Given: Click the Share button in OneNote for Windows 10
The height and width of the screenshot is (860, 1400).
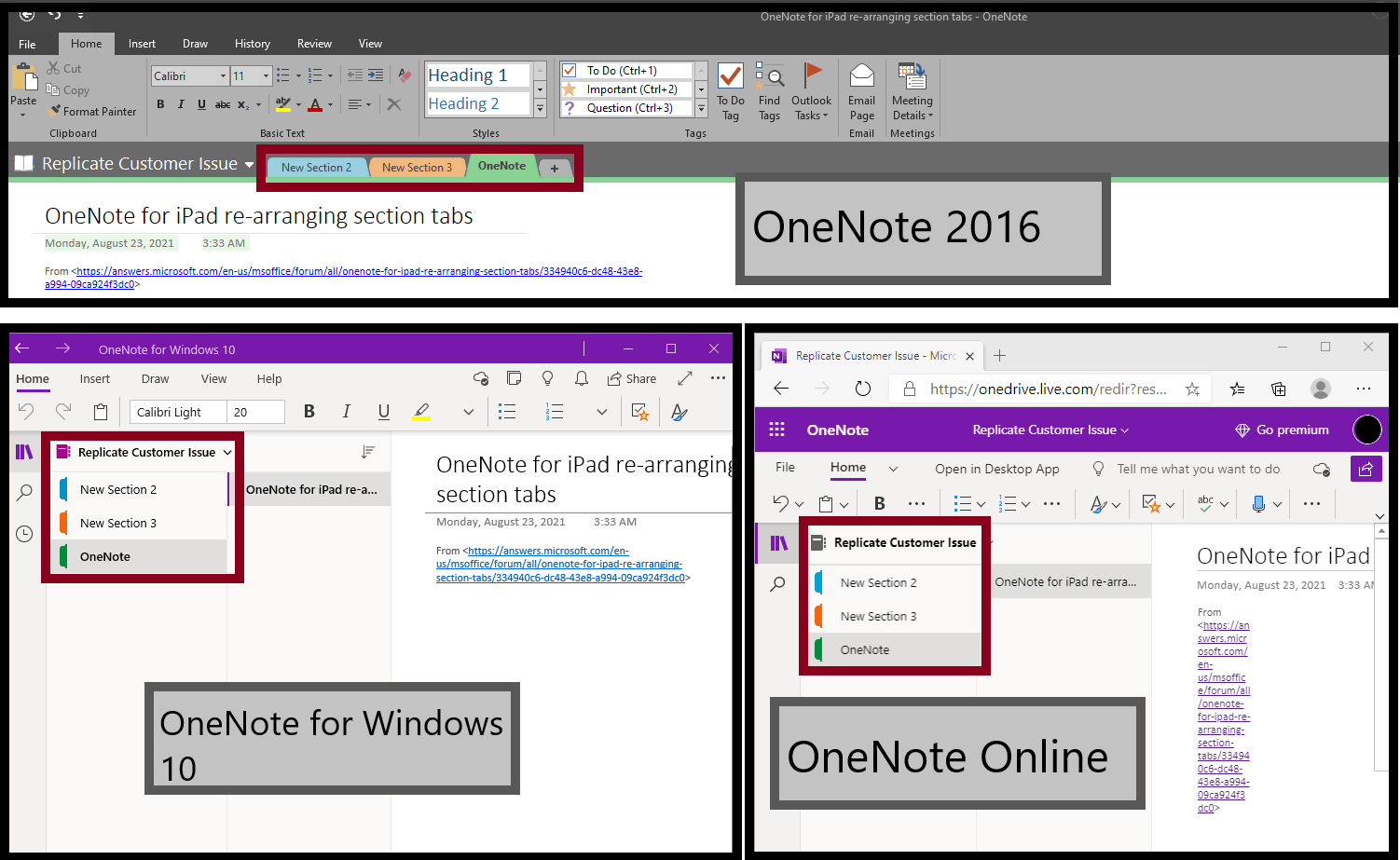Looking at the screenshot, I should (632, 378).
